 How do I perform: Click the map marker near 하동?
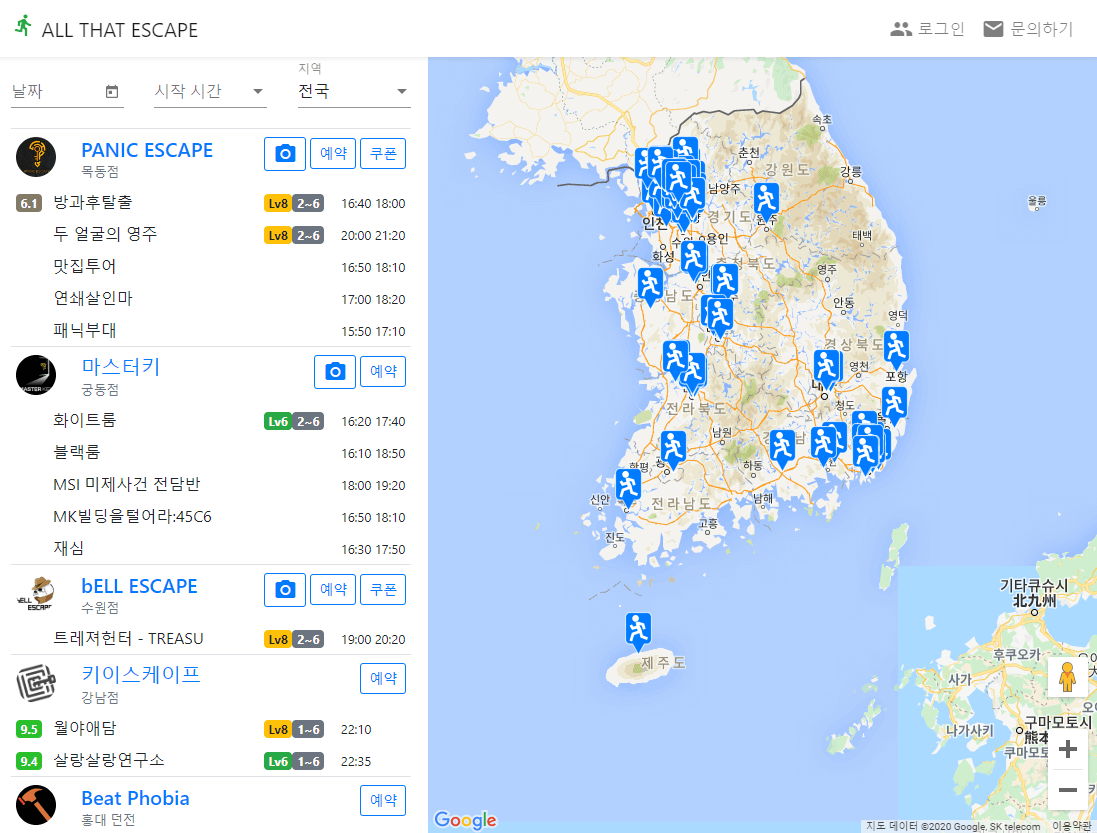coord(781,448)
